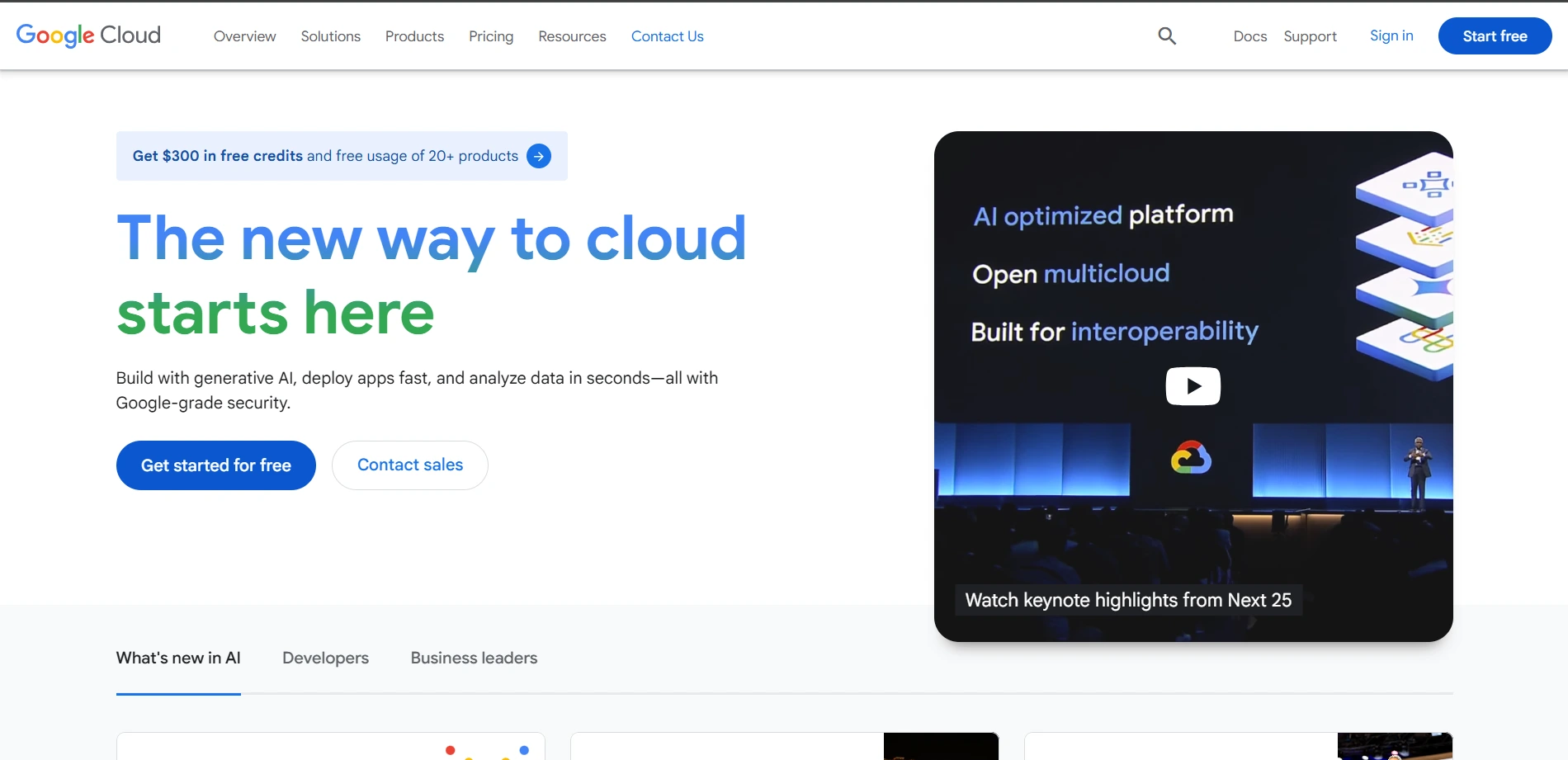Screen dimensions: 1568x760
Task: Click the Sign in link
Action: pos(1391,35)
